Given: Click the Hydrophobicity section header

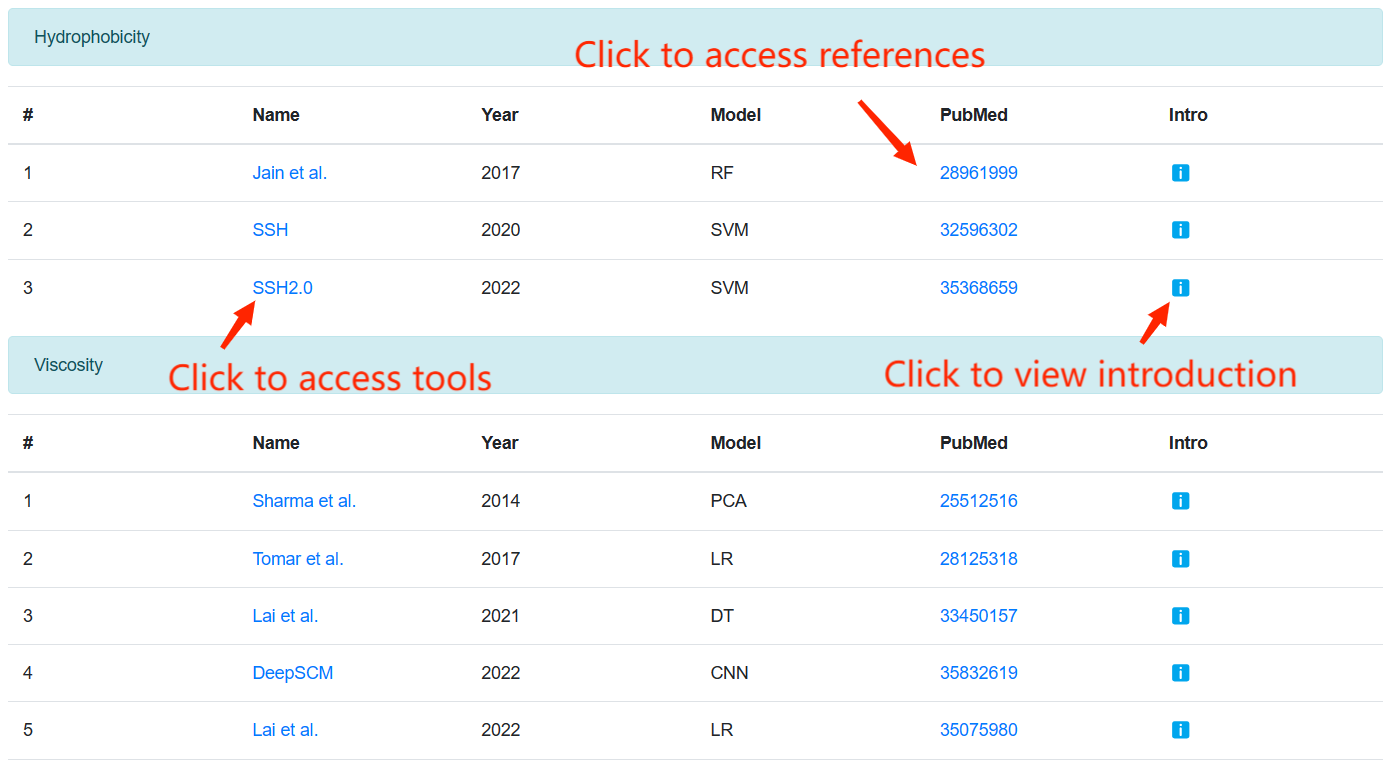Looking at the screenshot, I should (x=695, y=37).
